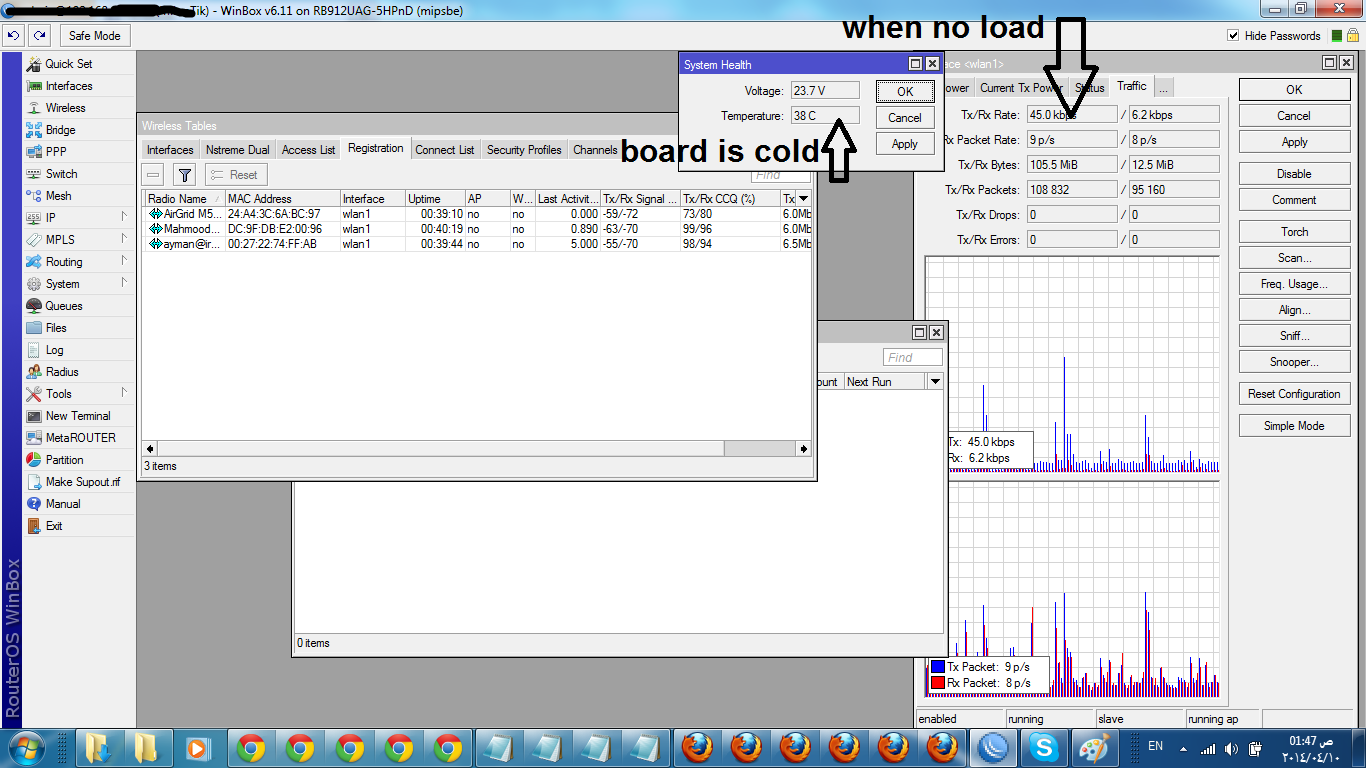Screen dimensions: 1366x768
Task: Enable Safe Mode
Action: pyautogui.click(x=94, y=35)
